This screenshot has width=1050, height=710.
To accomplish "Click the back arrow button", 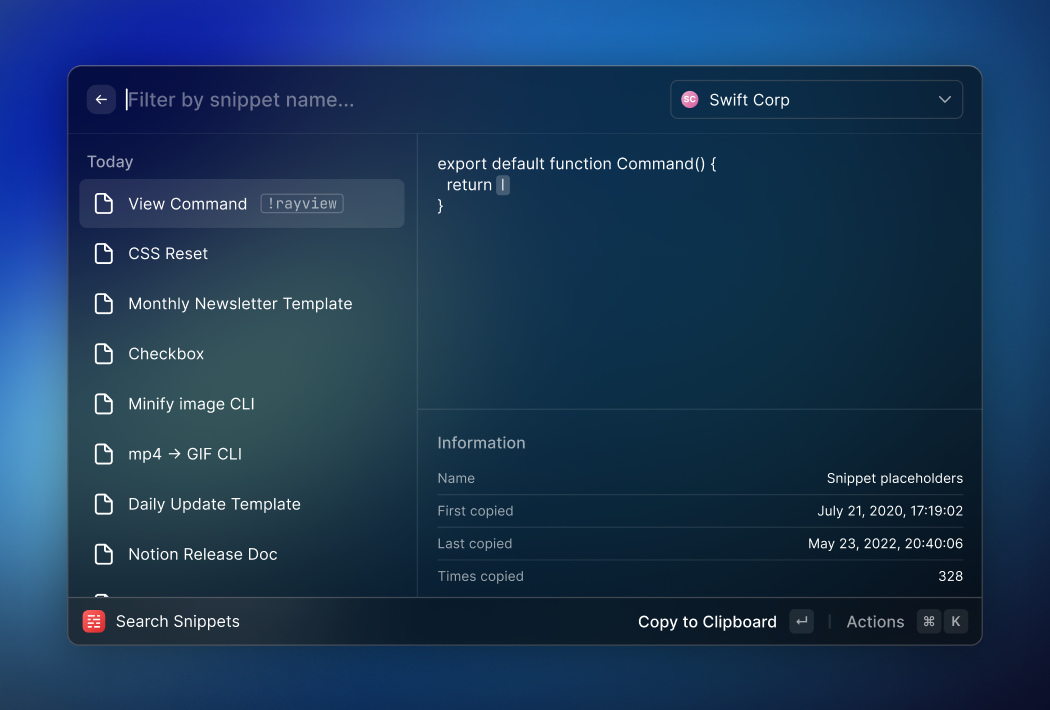I will point(101,100).
